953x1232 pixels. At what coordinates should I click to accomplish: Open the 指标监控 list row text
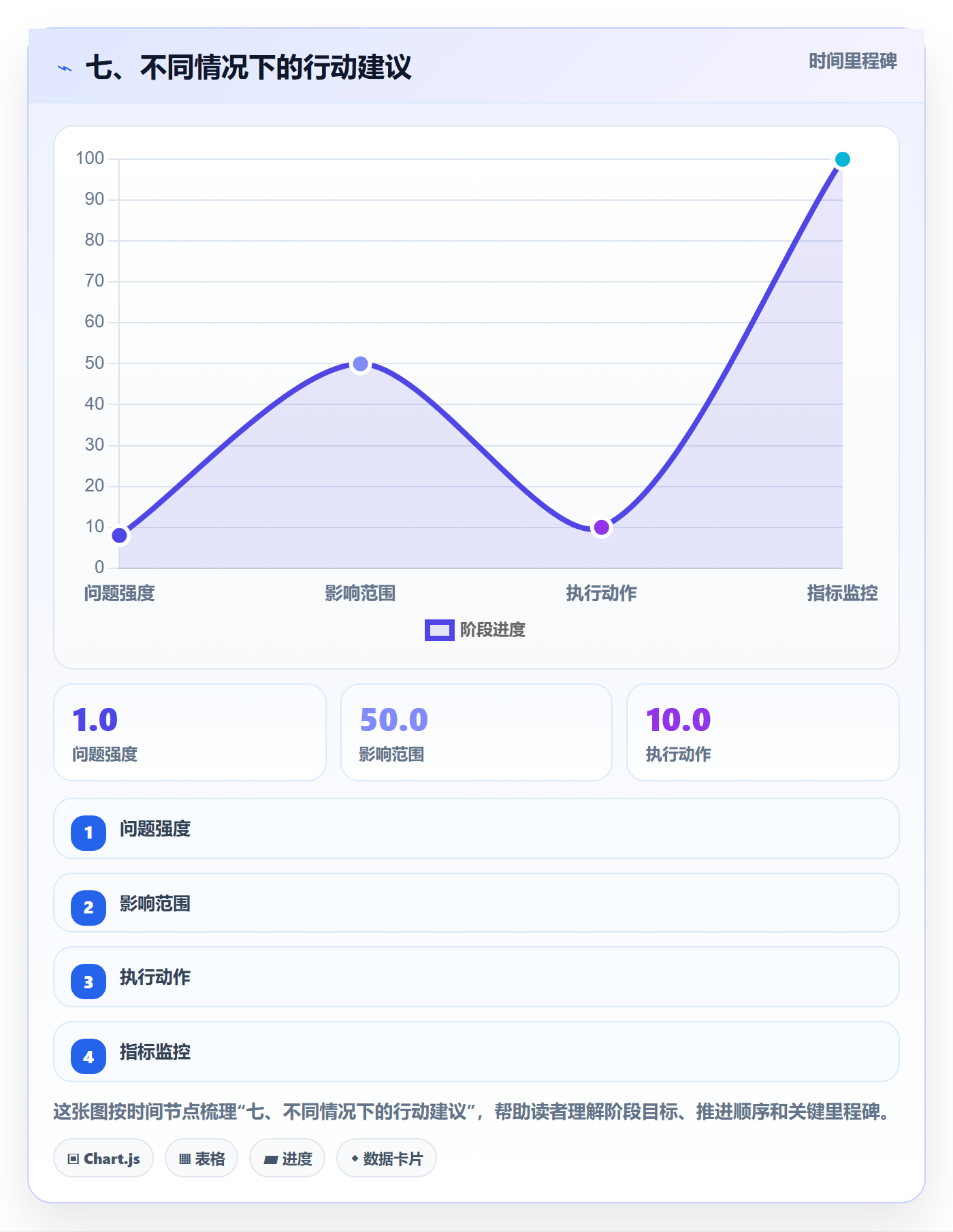pyautogui.click(x=155, y=1052)
